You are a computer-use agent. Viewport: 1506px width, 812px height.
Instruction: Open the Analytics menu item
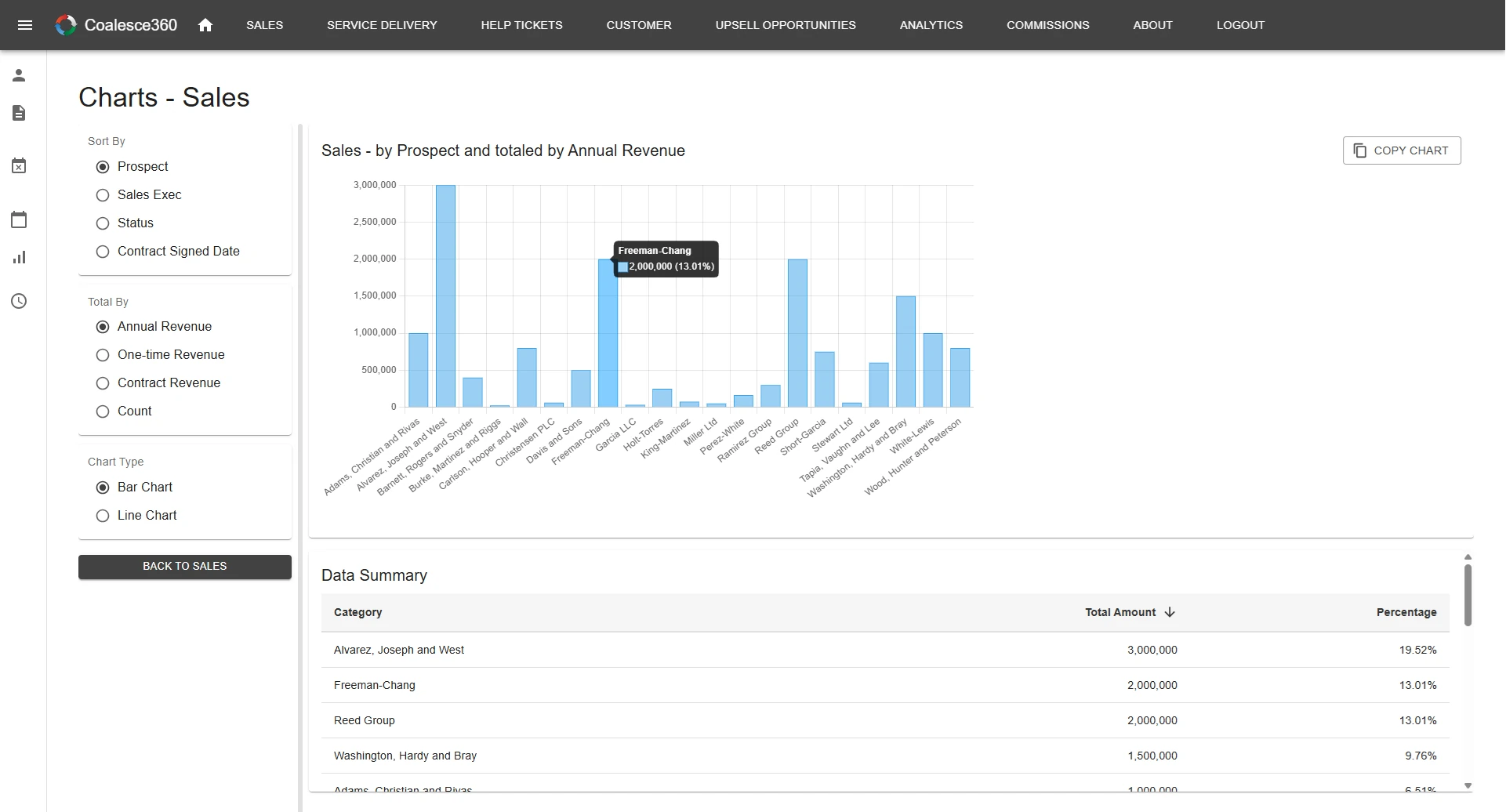click(x=931, y=24)
